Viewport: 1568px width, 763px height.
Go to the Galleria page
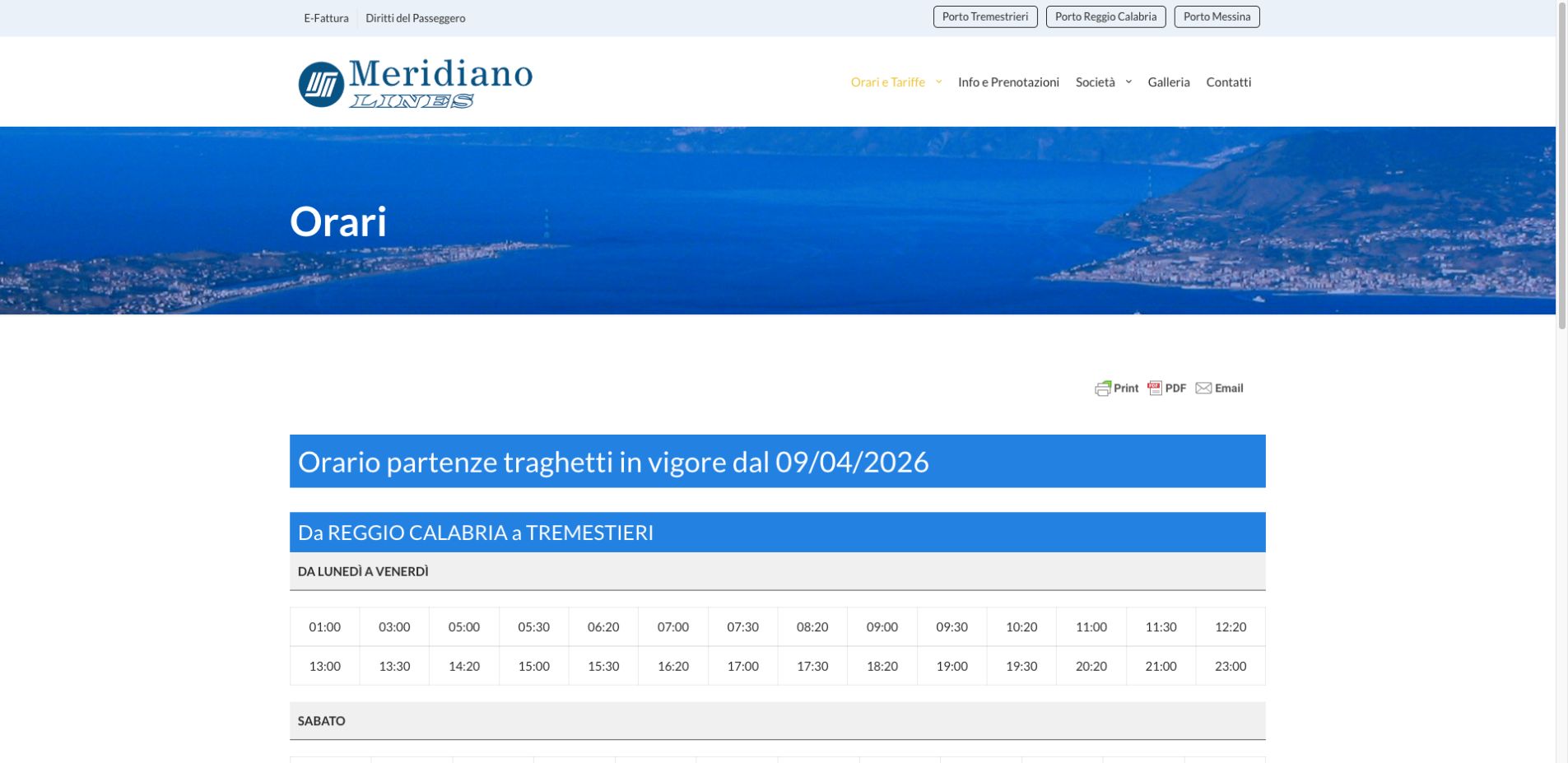coord(1169,82)
